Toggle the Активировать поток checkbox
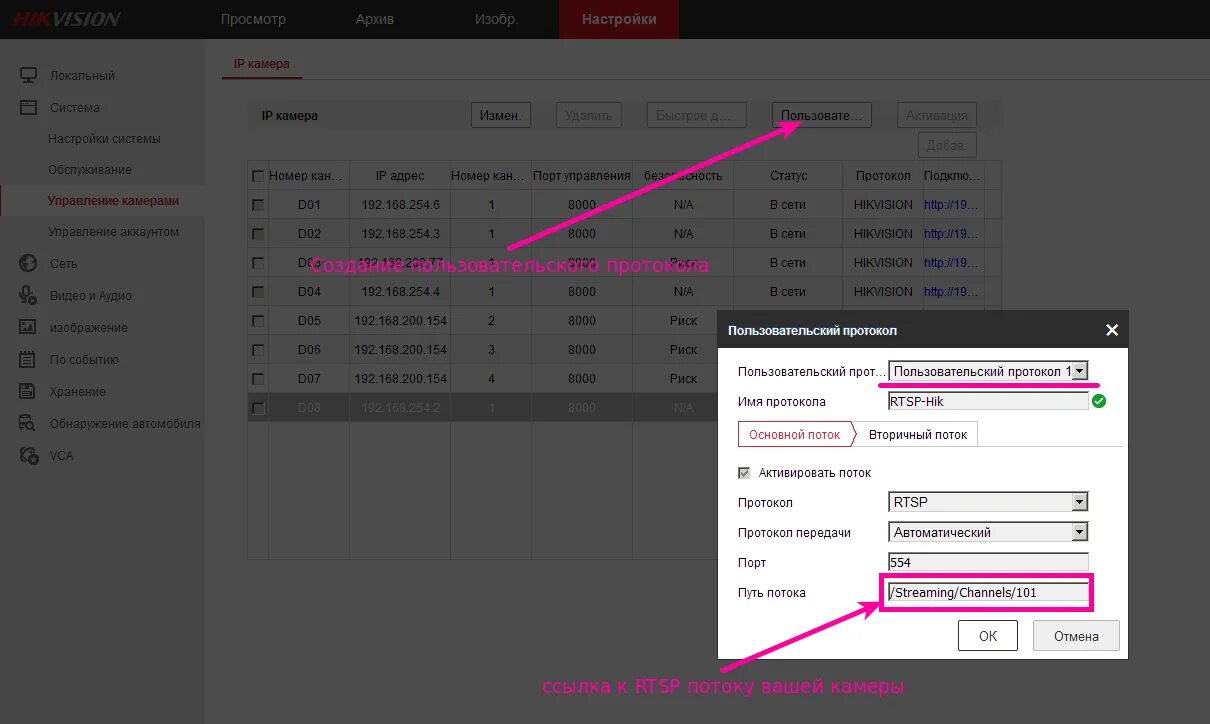 (x=744, y=473)
